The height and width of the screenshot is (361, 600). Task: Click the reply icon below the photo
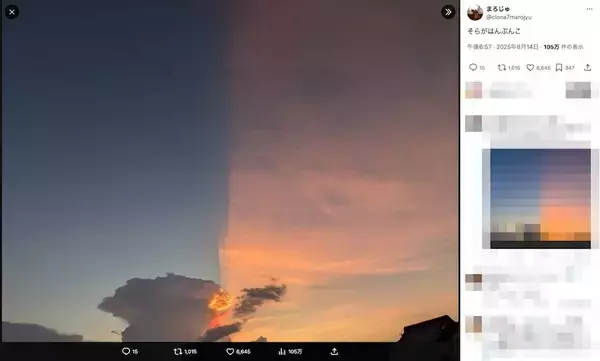click(126, 351)
